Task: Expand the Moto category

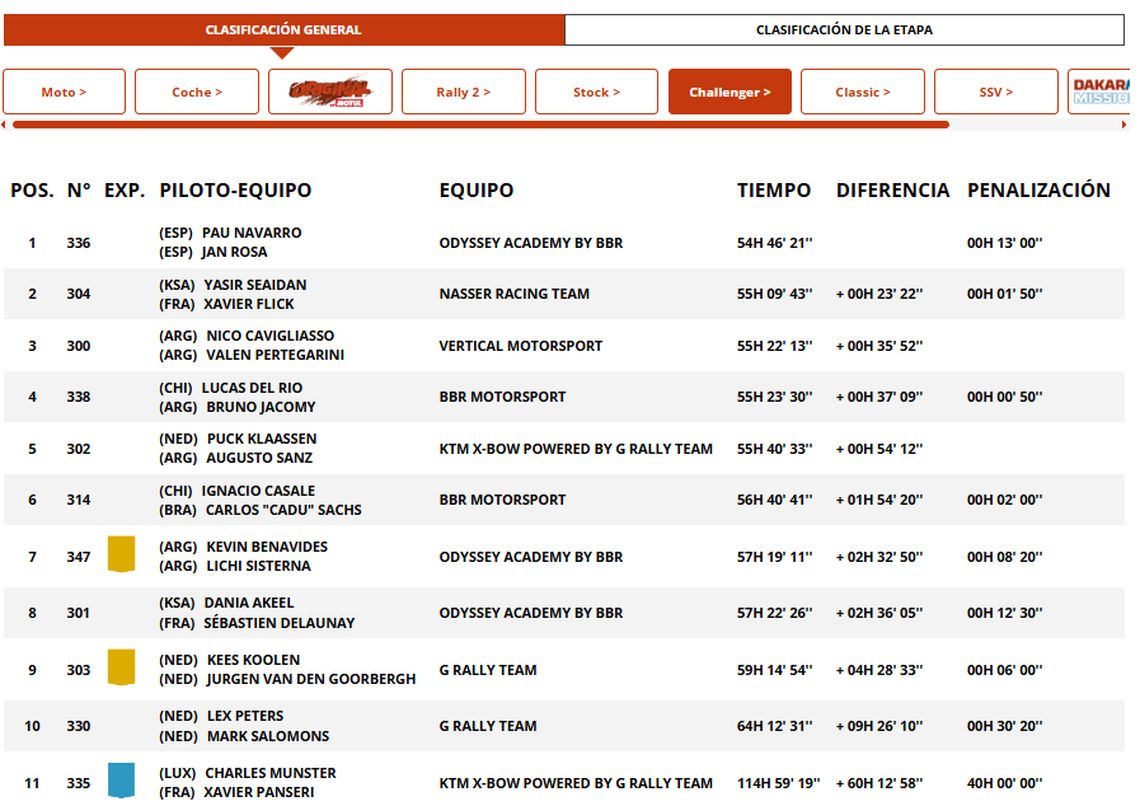Action: click(x=64, y=92)
